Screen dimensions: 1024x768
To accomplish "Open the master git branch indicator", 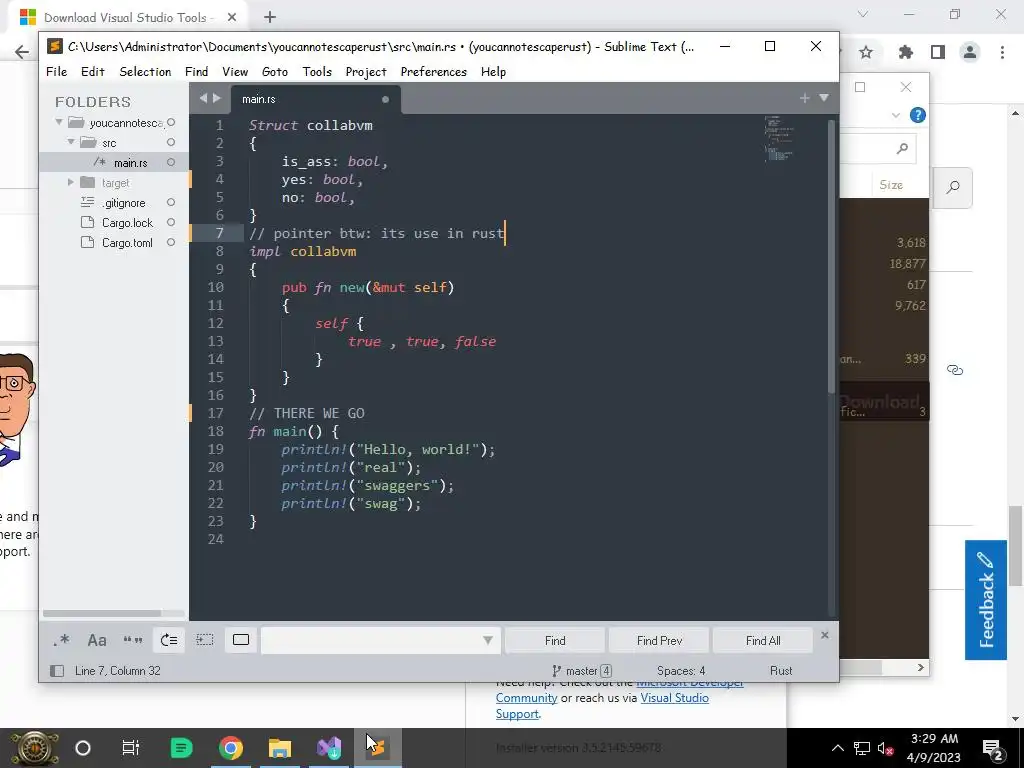I will [x=581, y=671].
